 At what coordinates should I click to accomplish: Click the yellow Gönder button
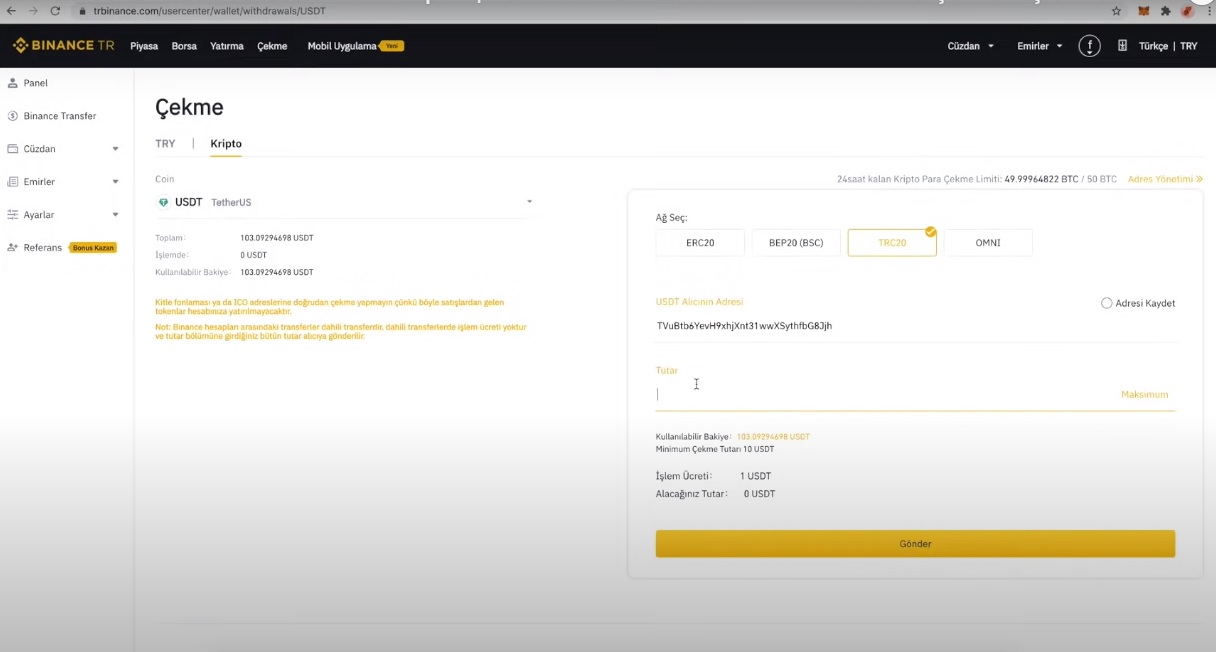[915, 544]
